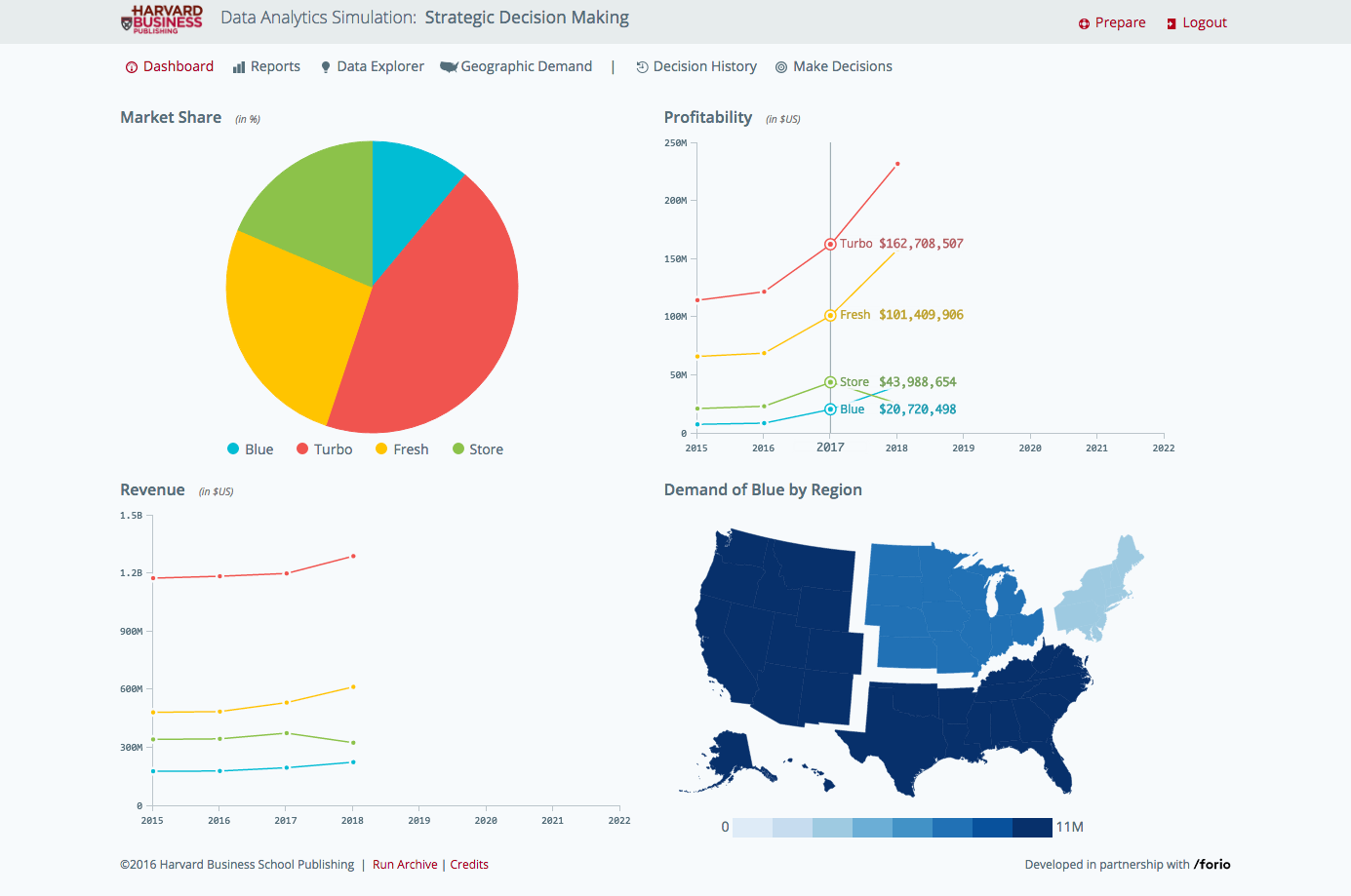
Task: Click the Turbo 2017 profitability data point
Action: point(830,245)
